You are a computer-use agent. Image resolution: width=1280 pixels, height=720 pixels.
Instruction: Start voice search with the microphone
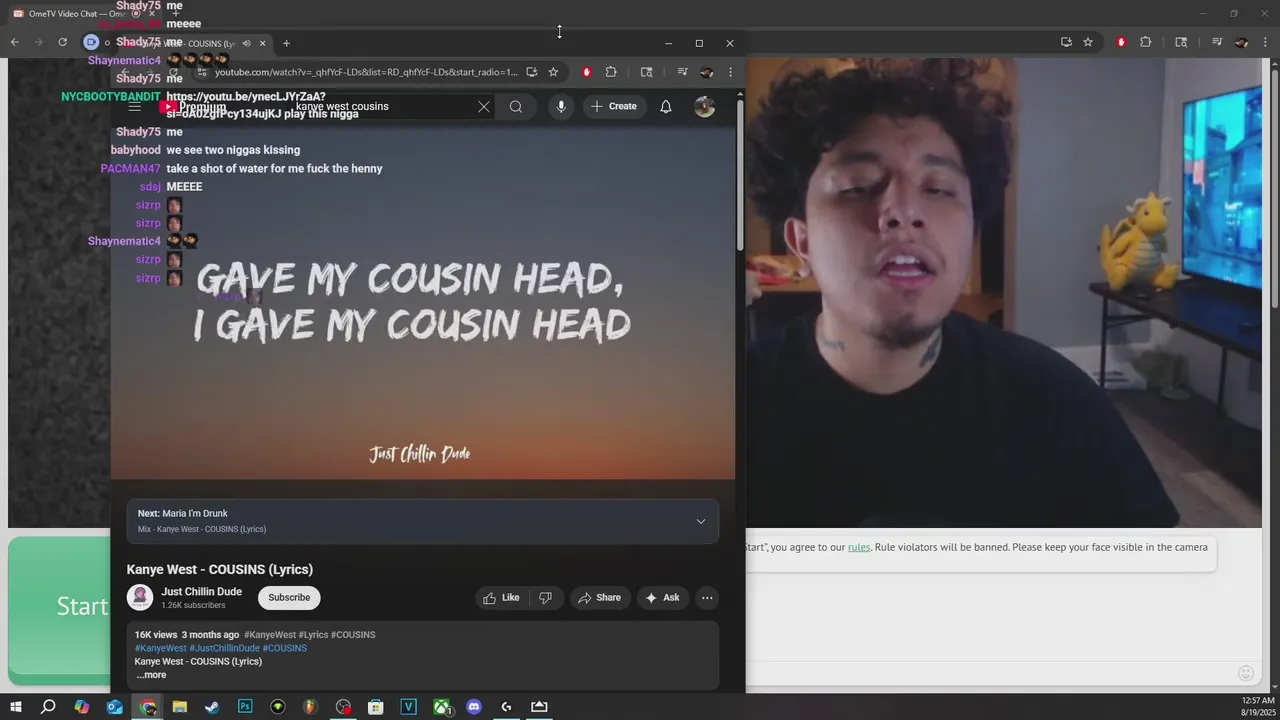(561, 106)
